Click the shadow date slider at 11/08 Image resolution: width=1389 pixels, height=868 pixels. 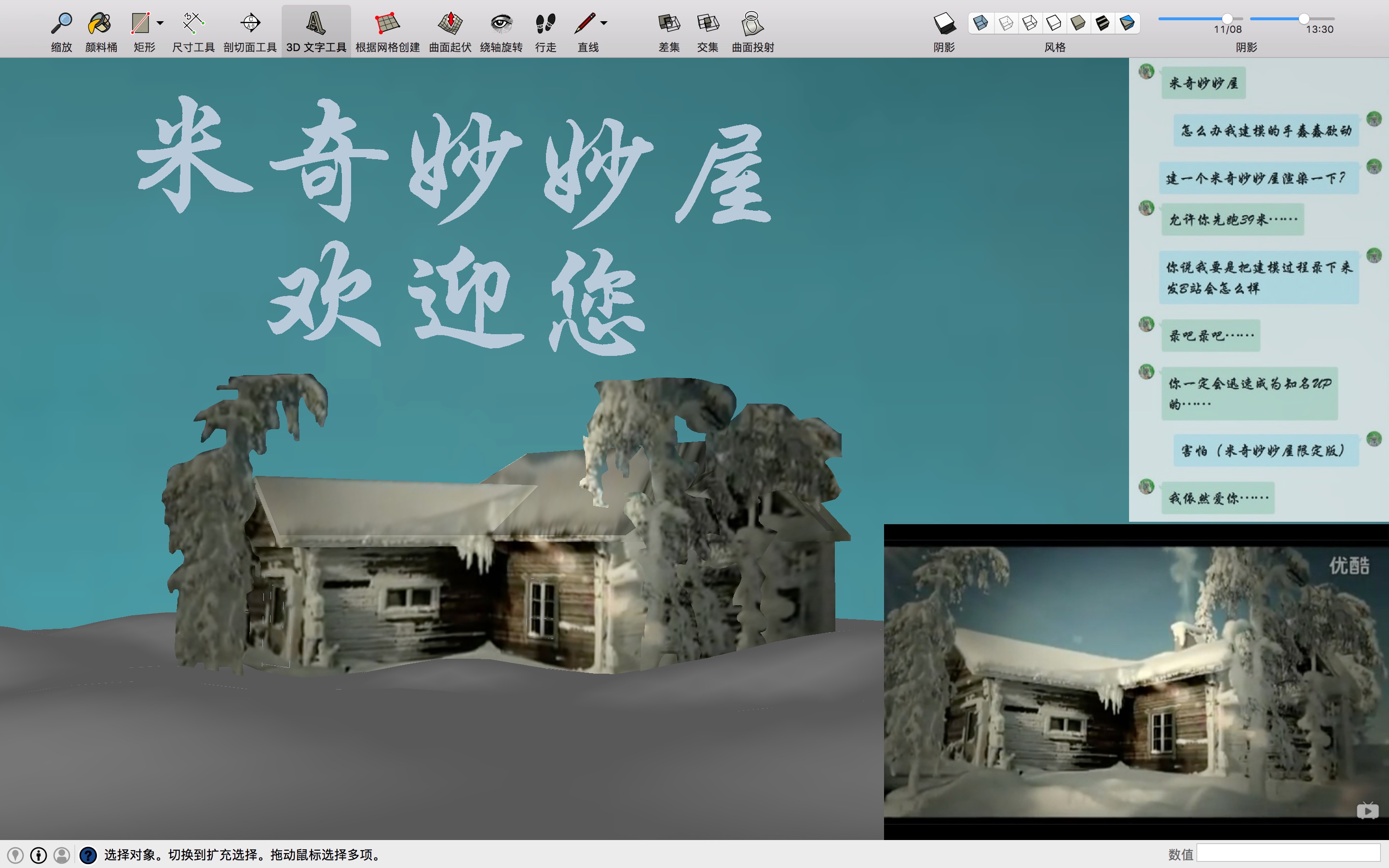tap(1226, 19)
